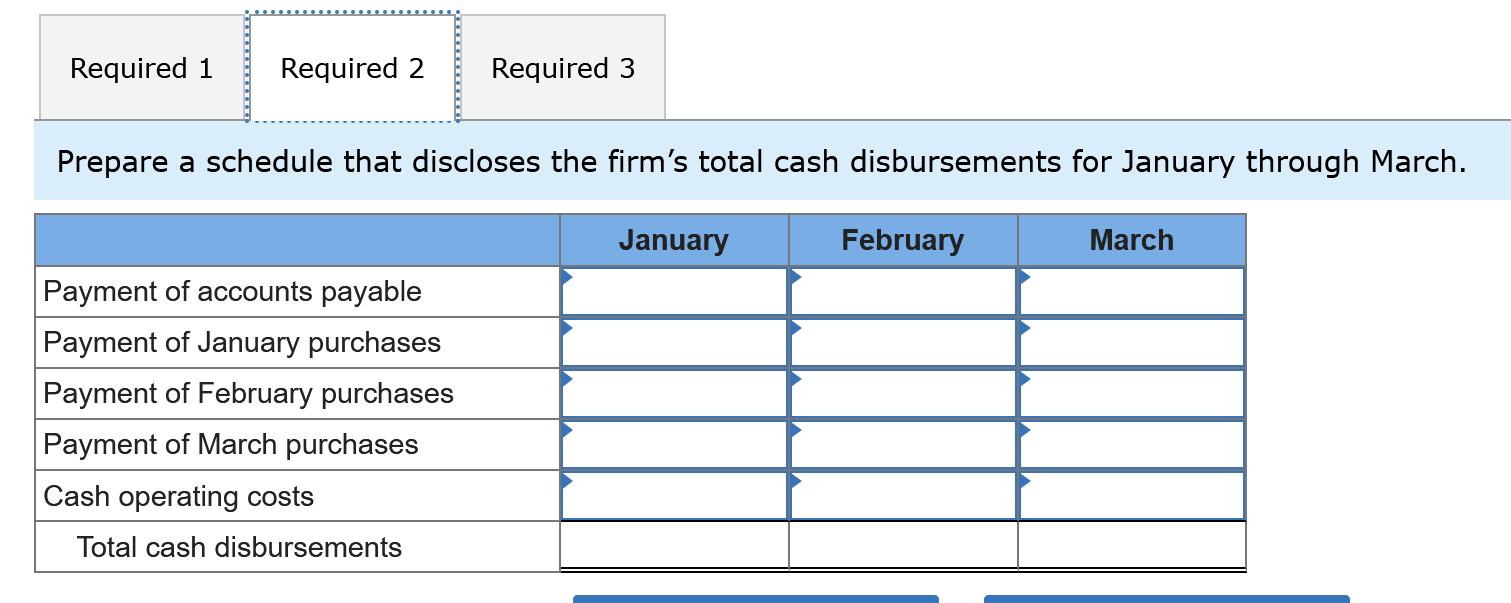This screenshot has width=1511, height=603.
Task: Click the dropdown marker in January accounts payable cell
Action: pos(568,278)
